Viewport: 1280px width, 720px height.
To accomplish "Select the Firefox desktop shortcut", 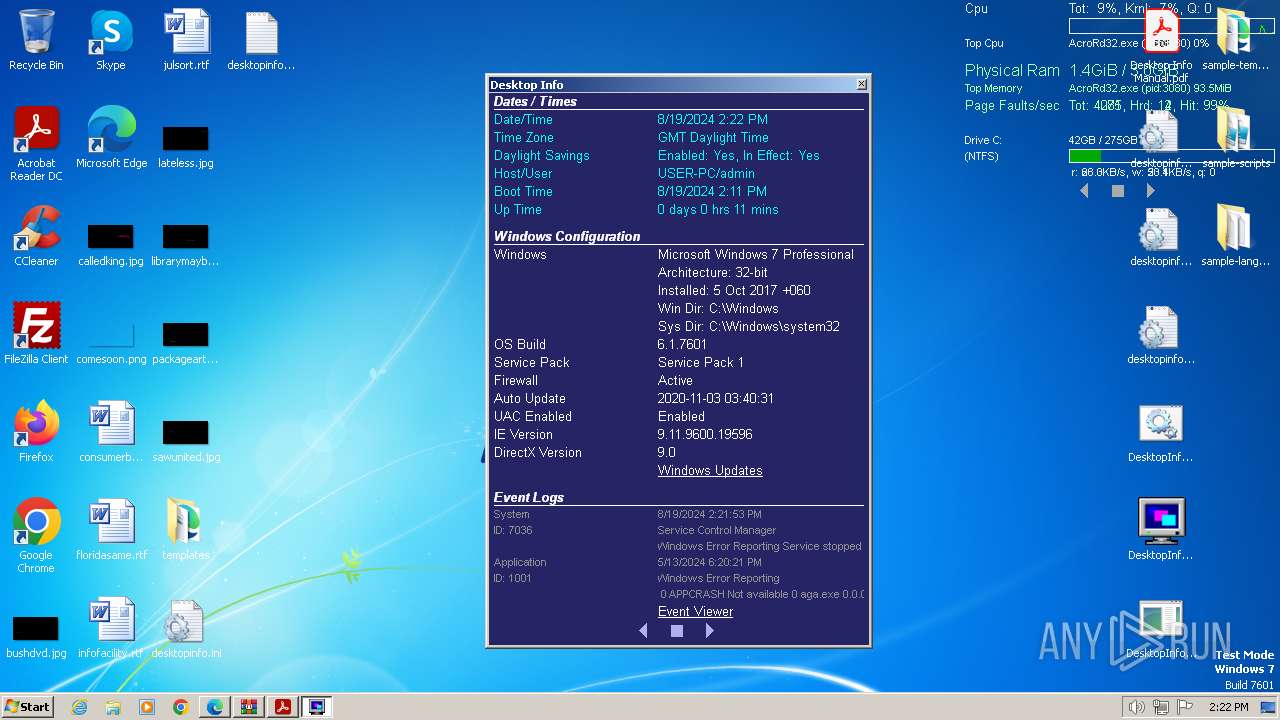I will [x=36, y=432].
